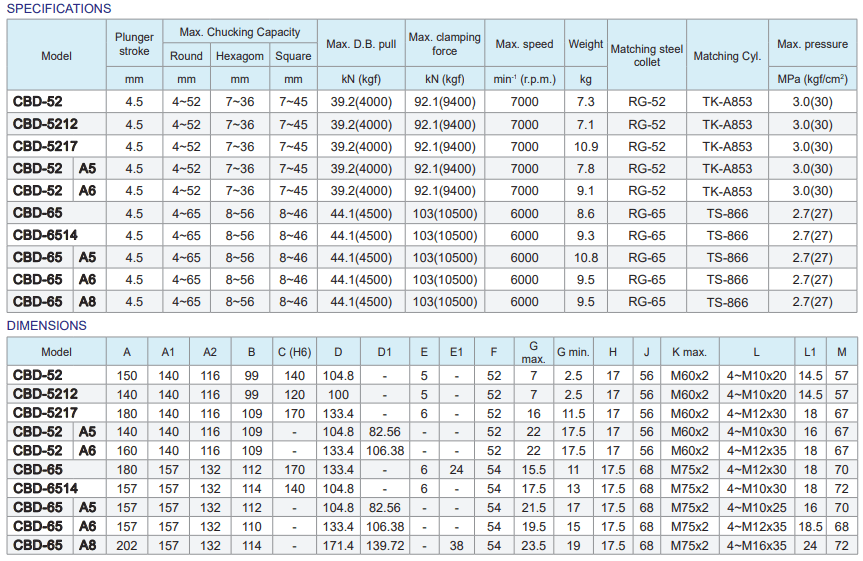Select the 139.72 value in D1 column
Viewport: 863px width, 561px height.
pos(385,546)
